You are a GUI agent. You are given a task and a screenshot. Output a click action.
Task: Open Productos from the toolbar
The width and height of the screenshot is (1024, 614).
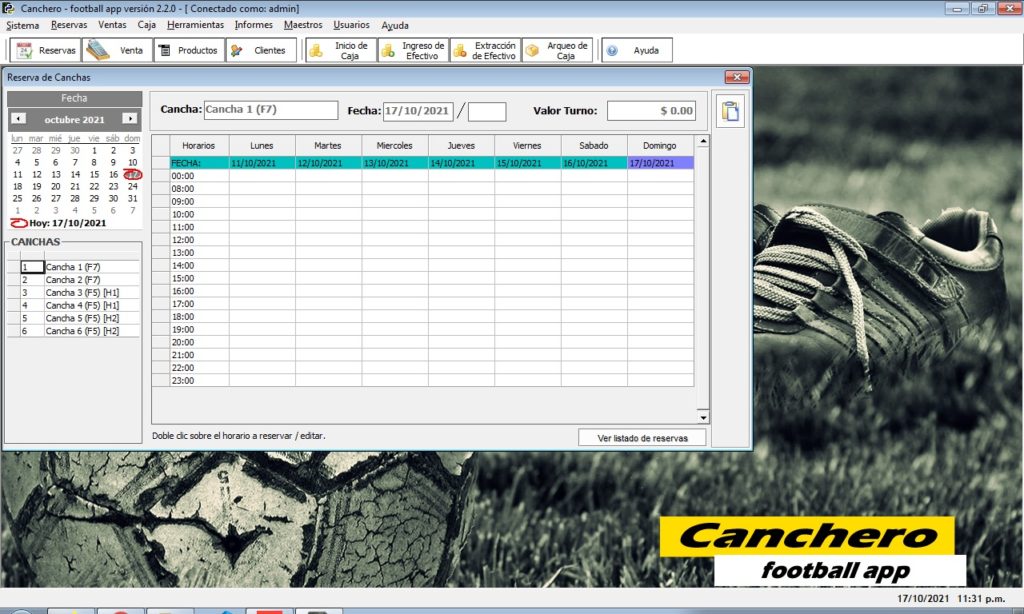coord(189,50)
